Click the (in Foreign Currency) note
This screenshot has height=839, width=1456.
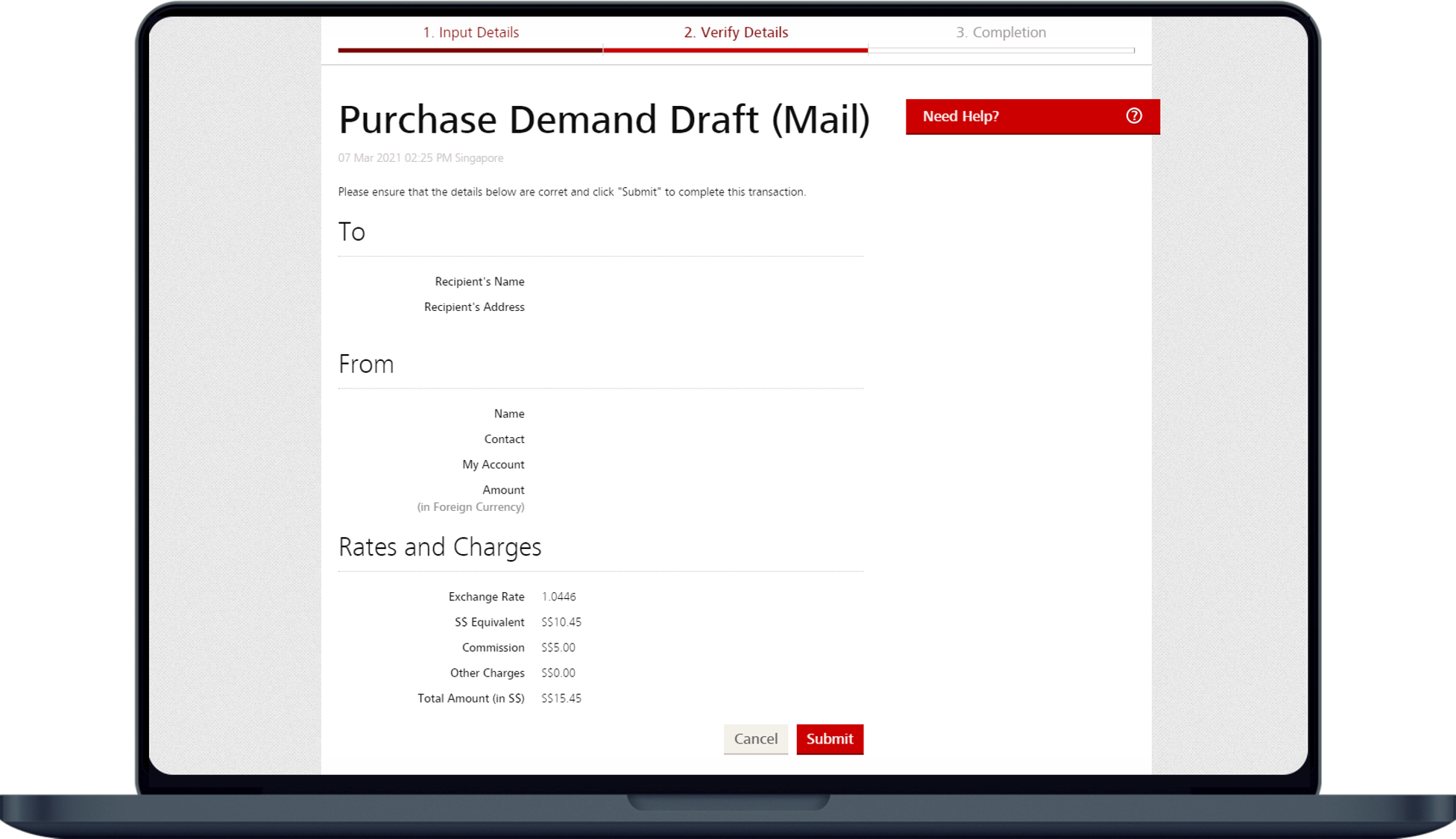click(470, 507)
